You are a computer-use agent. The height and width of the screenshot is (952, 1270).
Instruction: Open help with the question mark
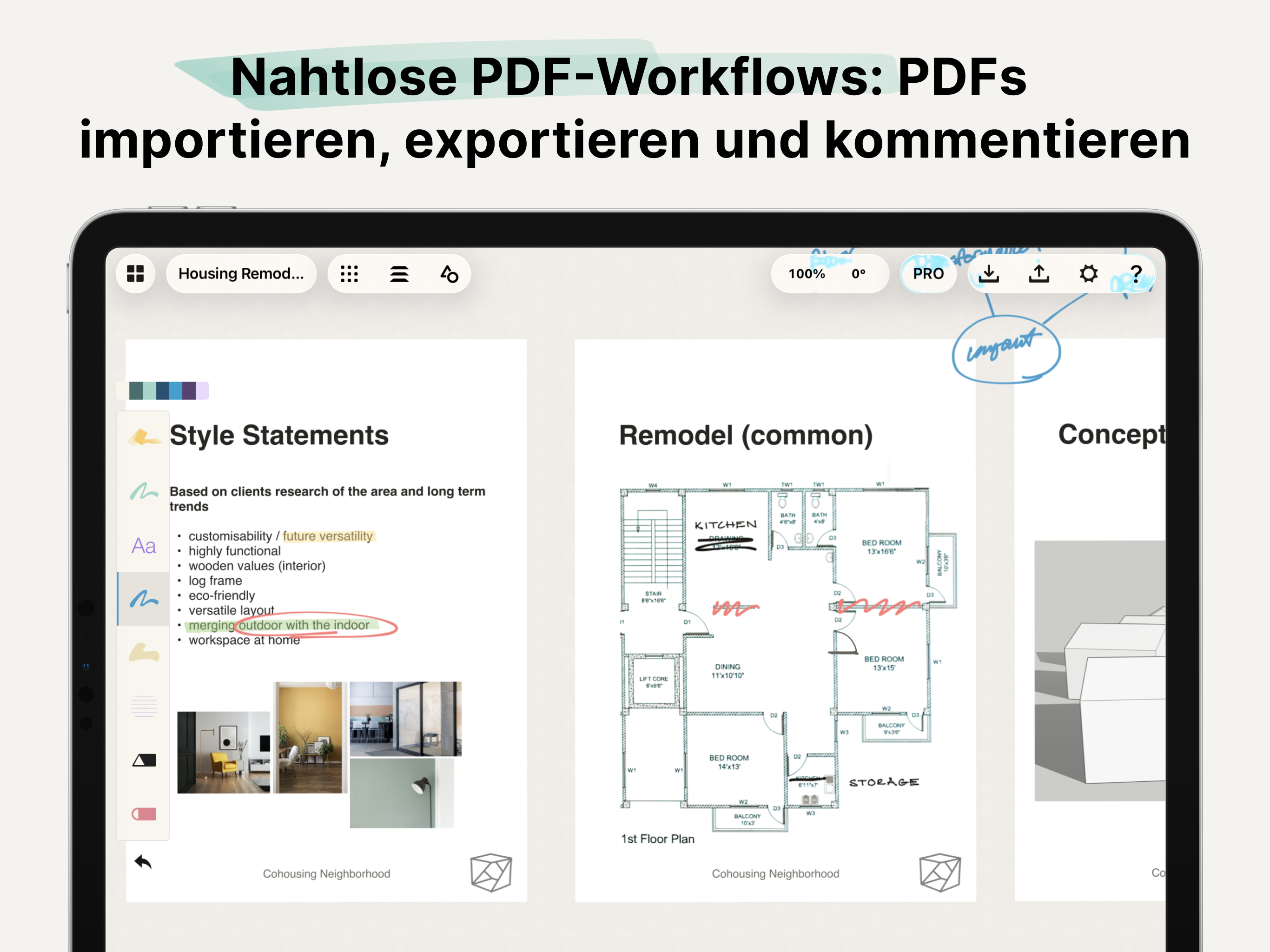[x=1136, y=273]
